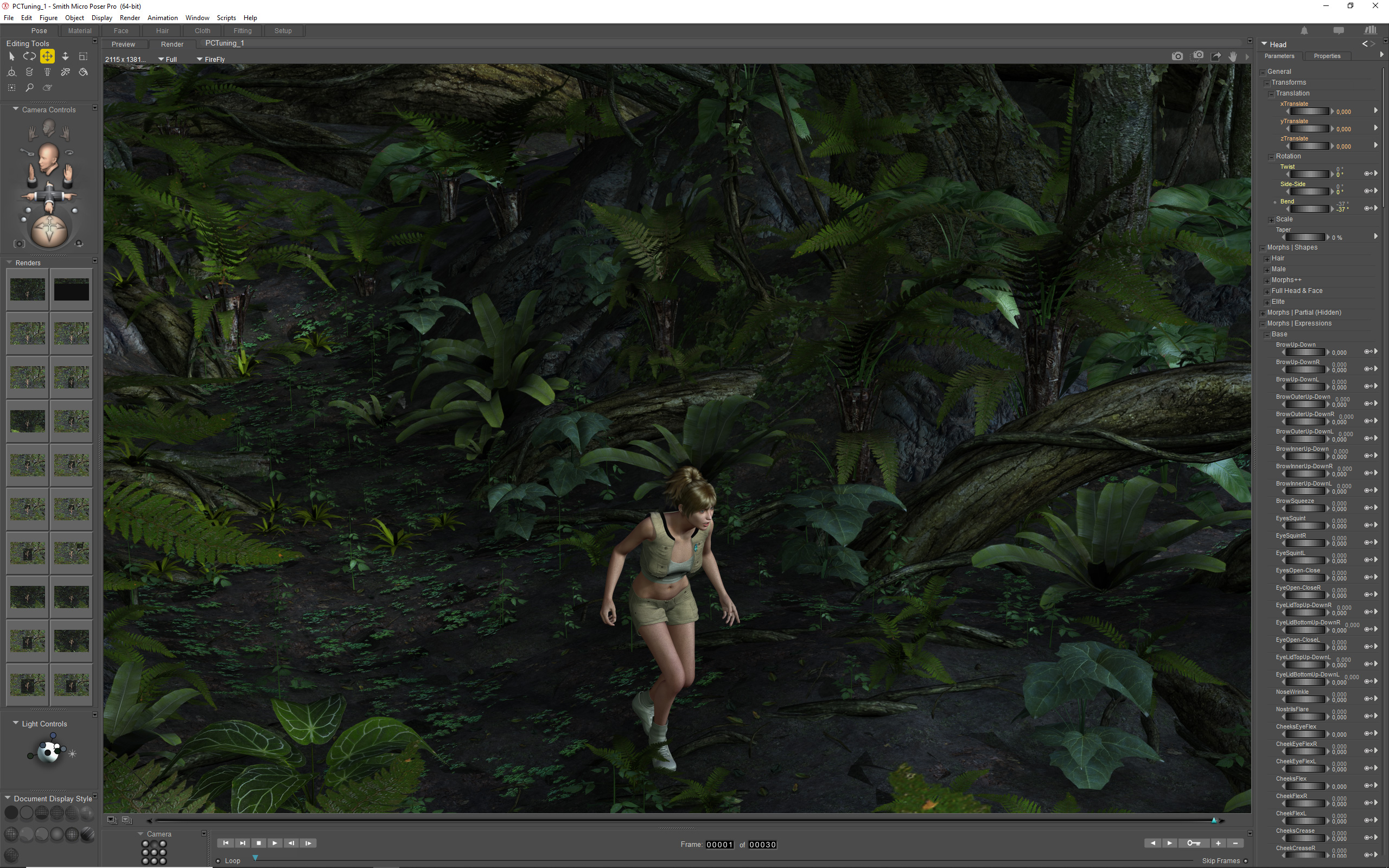Collapse the Camera Controls panel
The height and width of the screenshot is (868, 1389).
point(16,109)
